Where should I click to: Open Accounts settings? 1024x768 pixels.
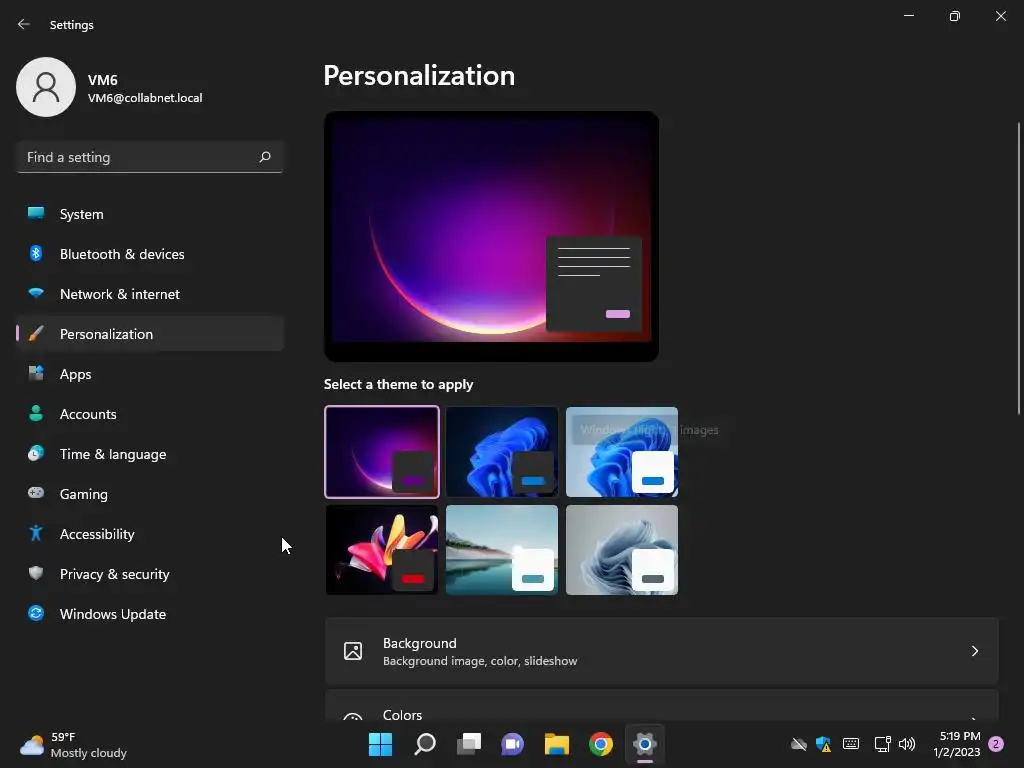pos(150,414)
